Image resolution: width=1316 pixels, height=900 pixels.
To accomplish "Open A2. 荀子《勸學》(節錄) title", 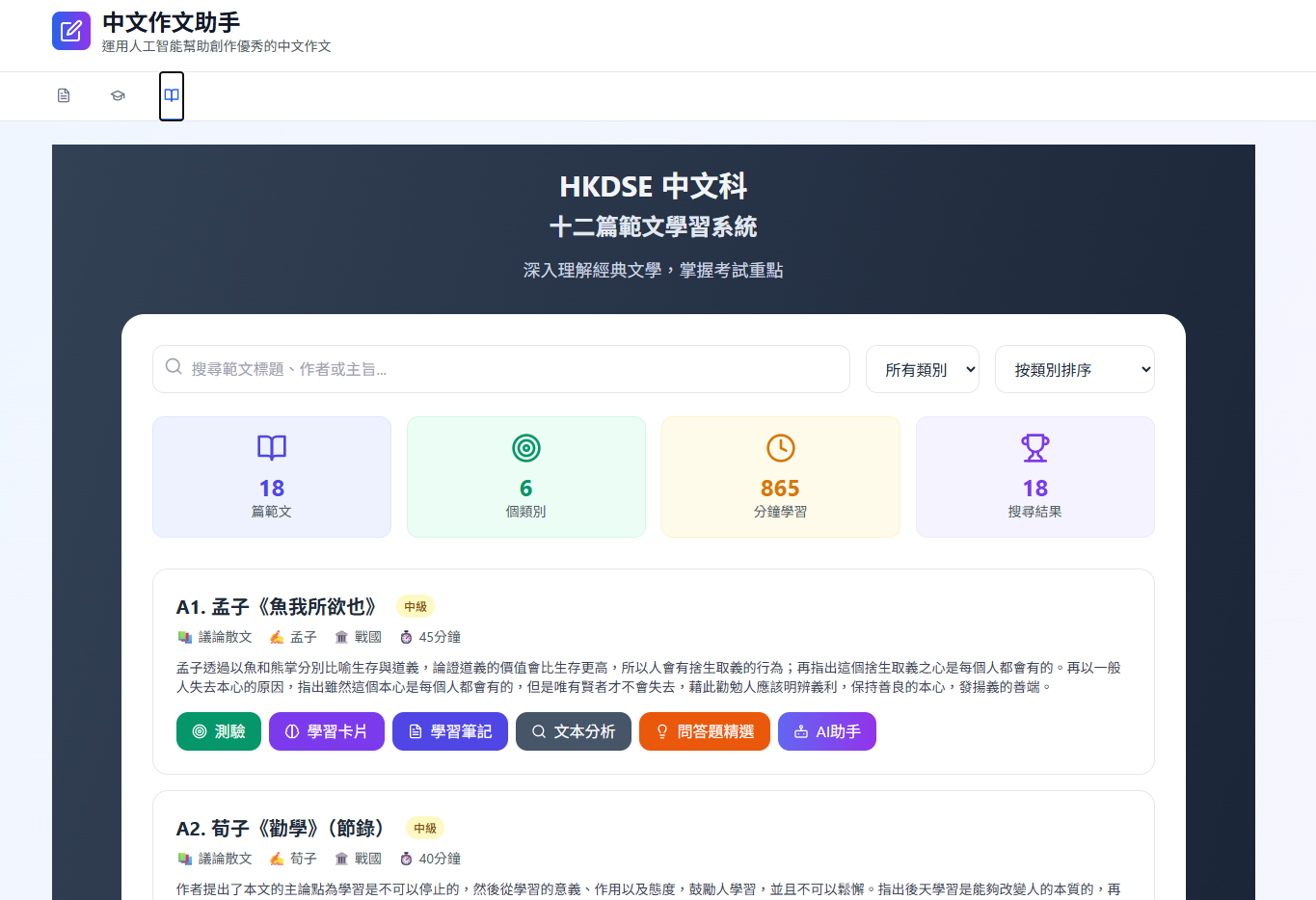I will (282, 829).
